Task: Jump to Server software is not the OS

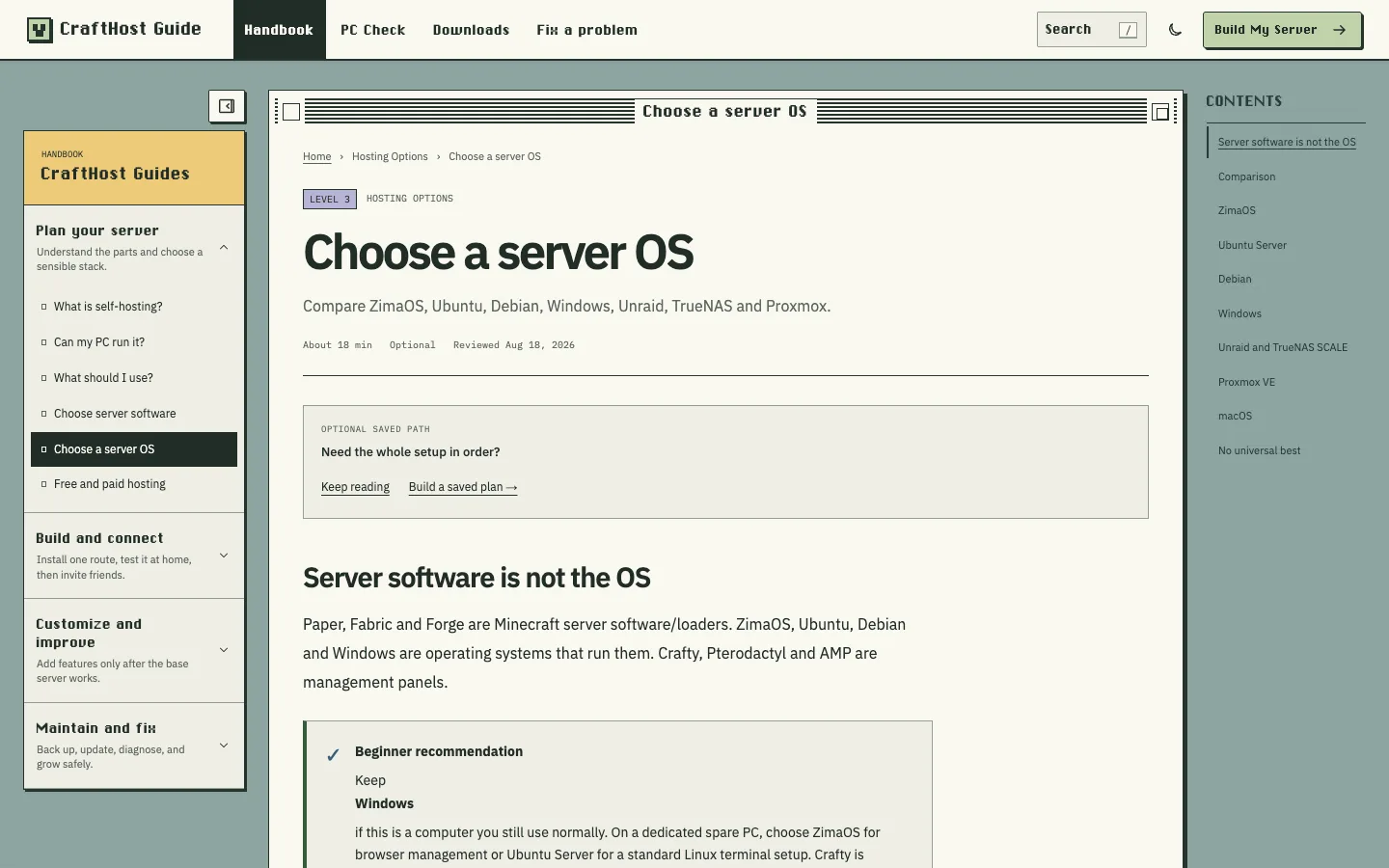Action: click(1287, 143)
